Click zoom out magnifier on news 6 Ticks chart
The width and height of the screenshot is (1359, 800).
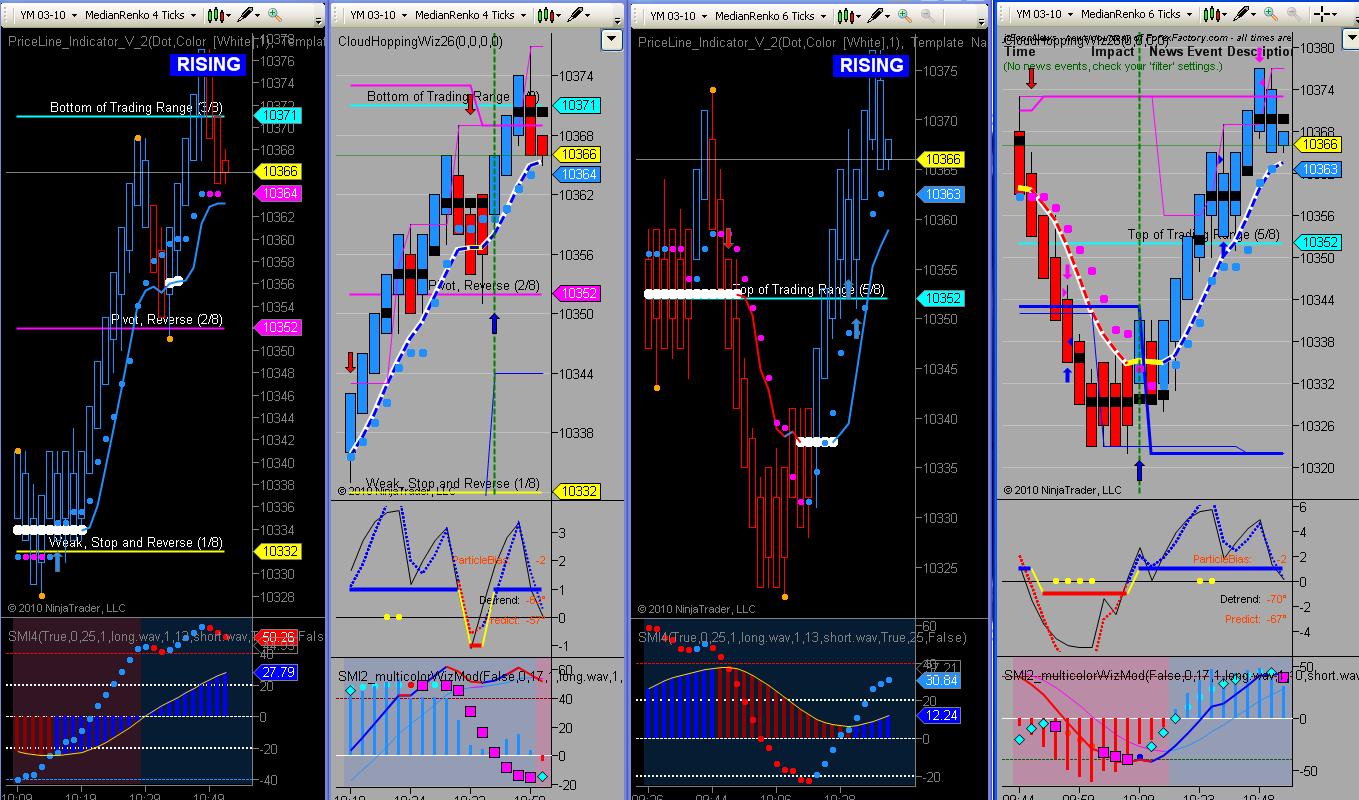point(1296,15)
